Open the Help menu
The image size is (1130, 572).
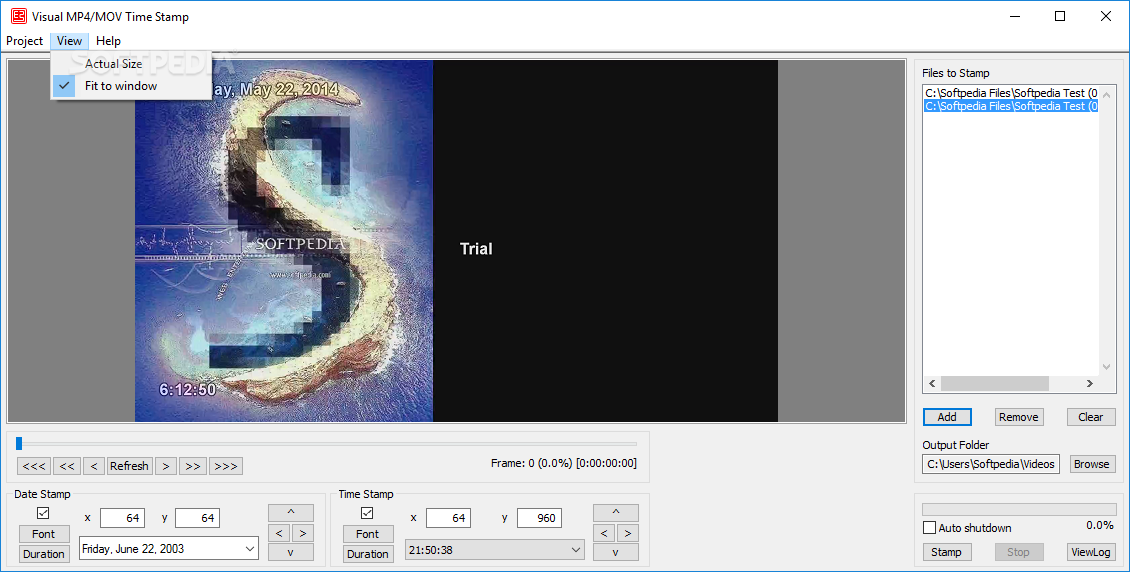point(108,41)
